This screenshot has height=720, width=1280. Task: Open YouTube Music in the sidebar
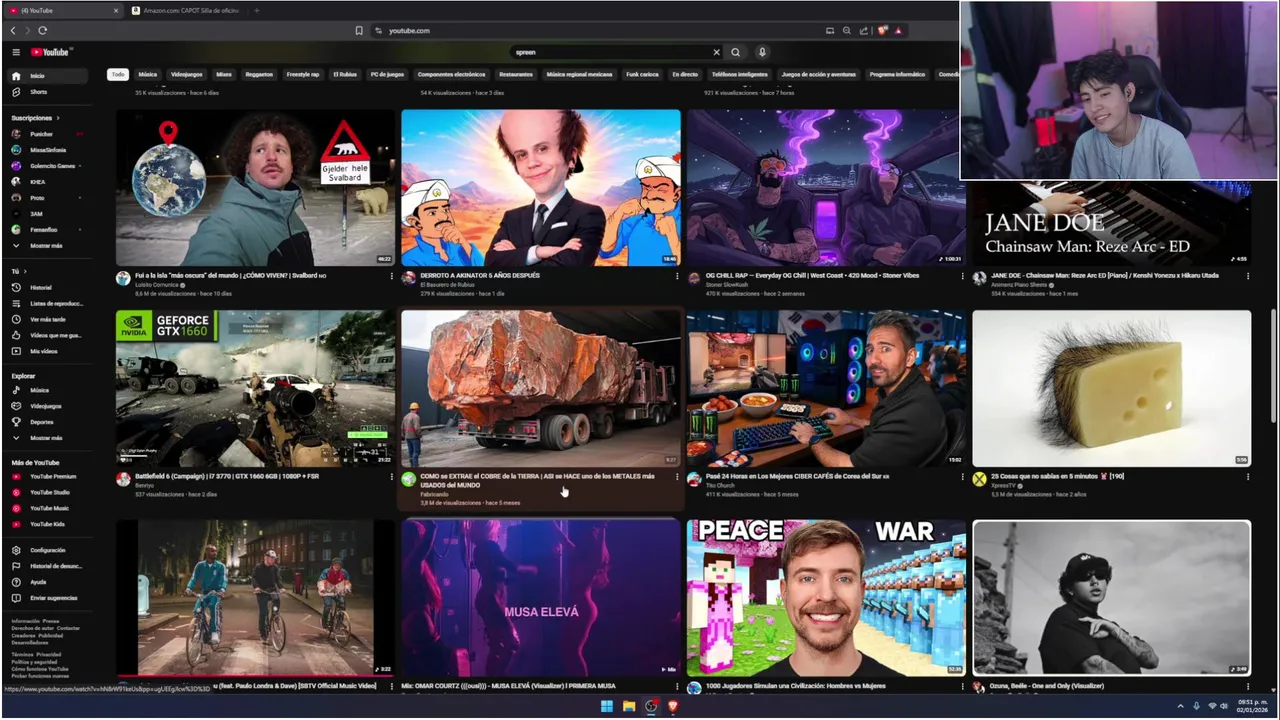click(47, 508)
